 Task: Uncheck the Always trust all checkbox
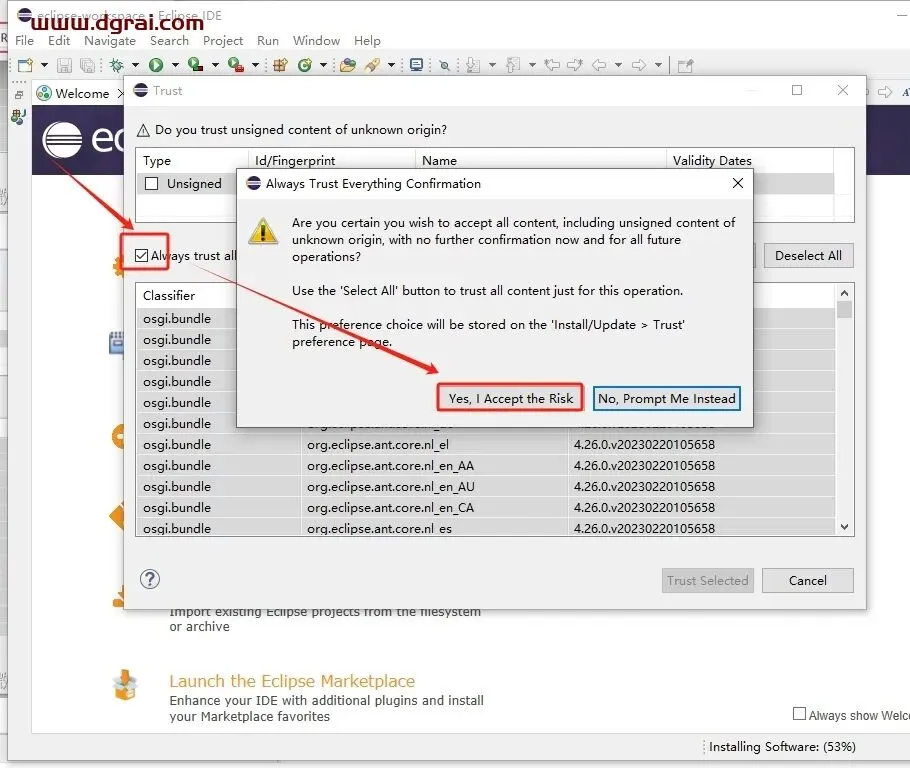click(x=141, y=255)
